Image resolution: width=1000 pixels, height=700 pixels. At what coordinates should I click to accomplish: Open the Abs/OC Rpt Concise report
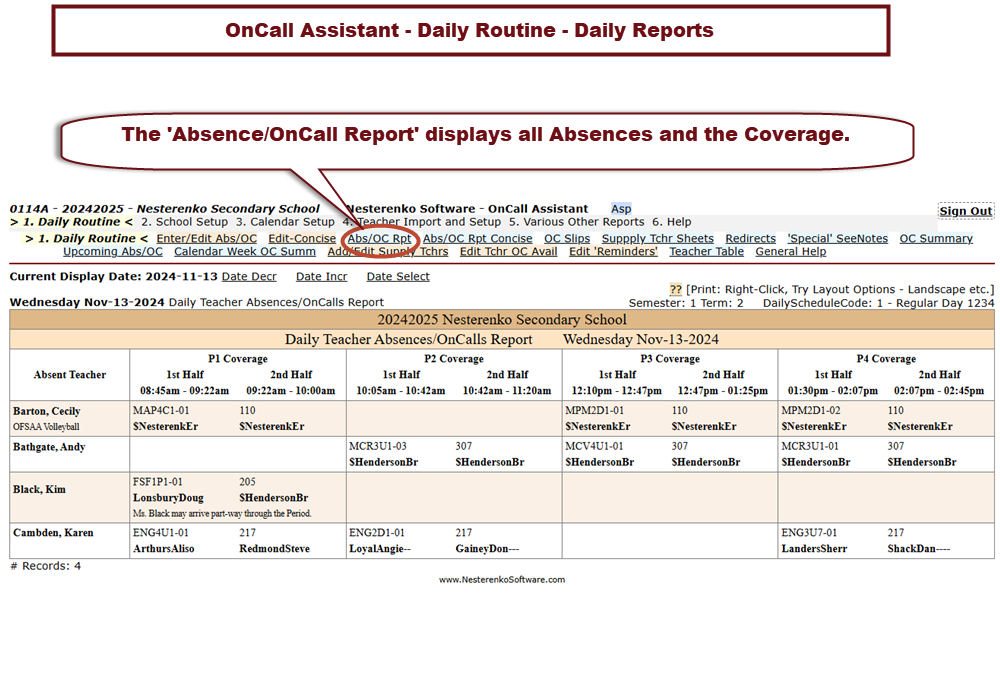coord(477,239)
